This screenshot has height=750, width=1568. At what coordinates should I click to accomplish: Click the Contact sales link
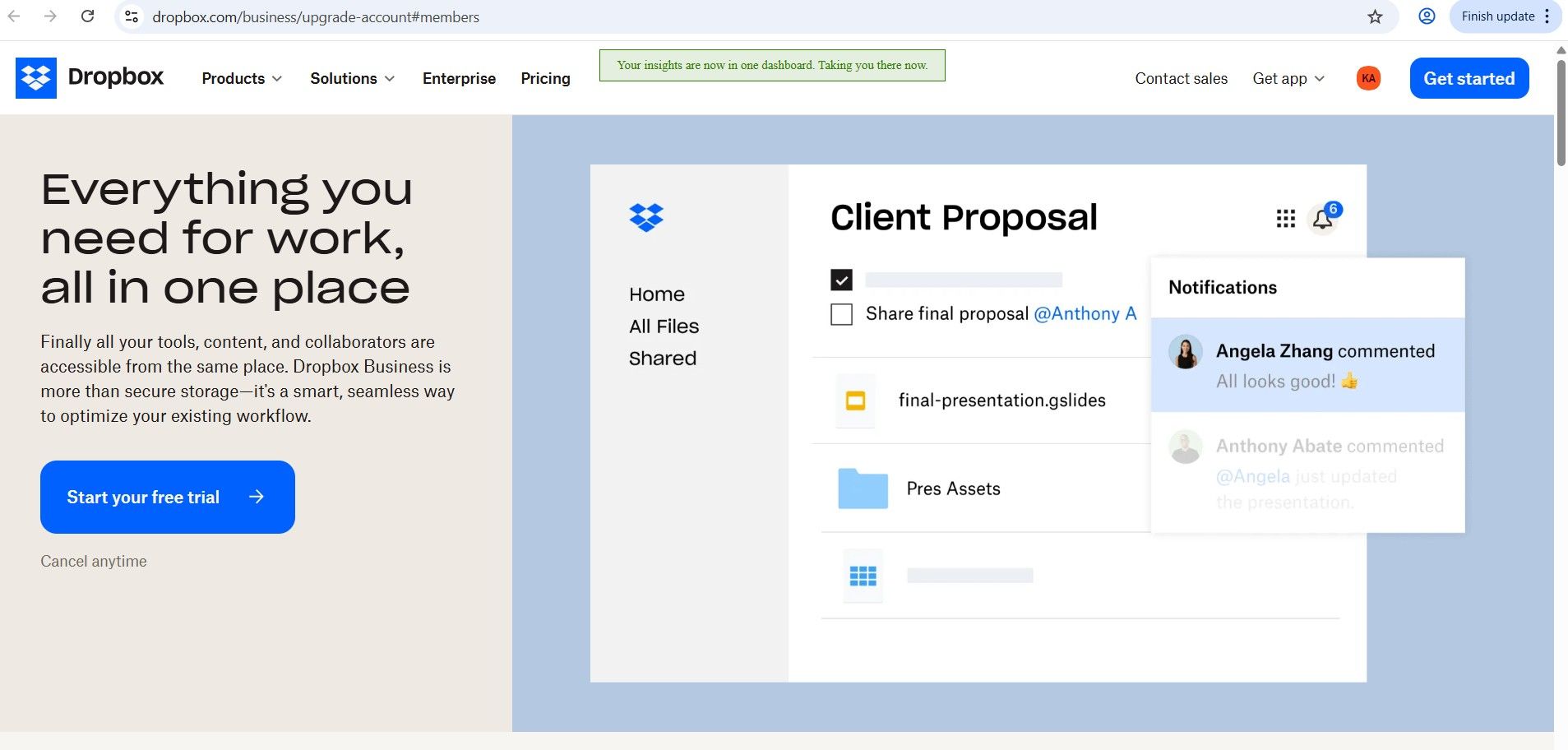tap(1181, 78)
